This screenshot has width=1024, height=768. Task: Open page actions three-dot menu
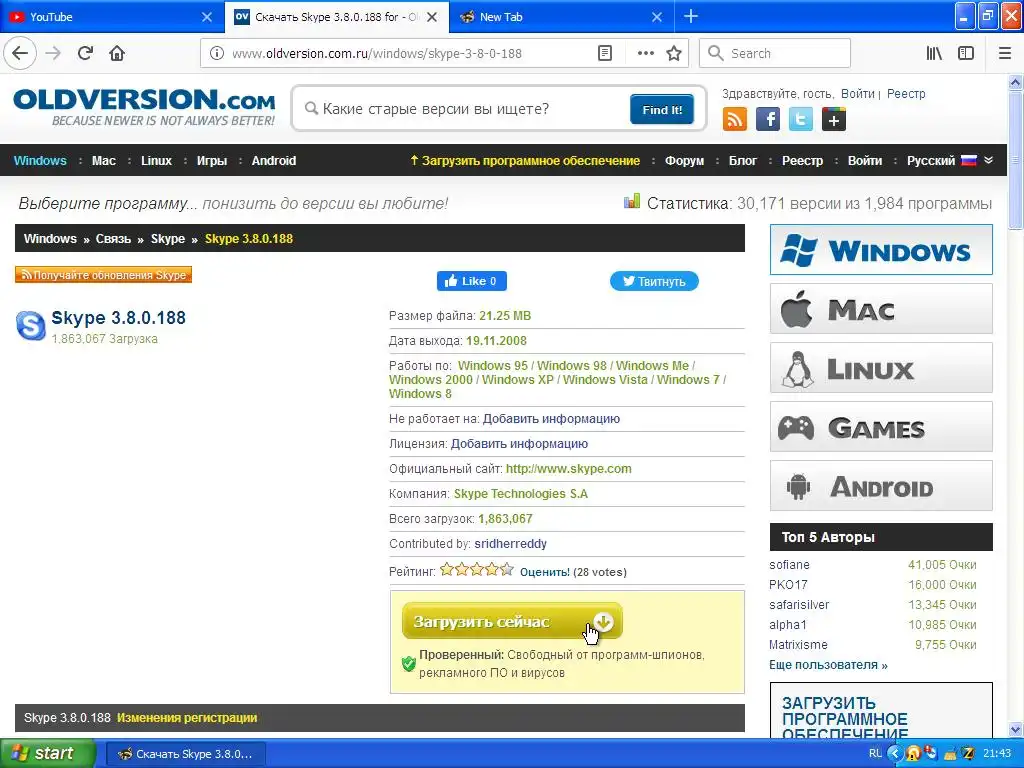(x=645, y=54)
